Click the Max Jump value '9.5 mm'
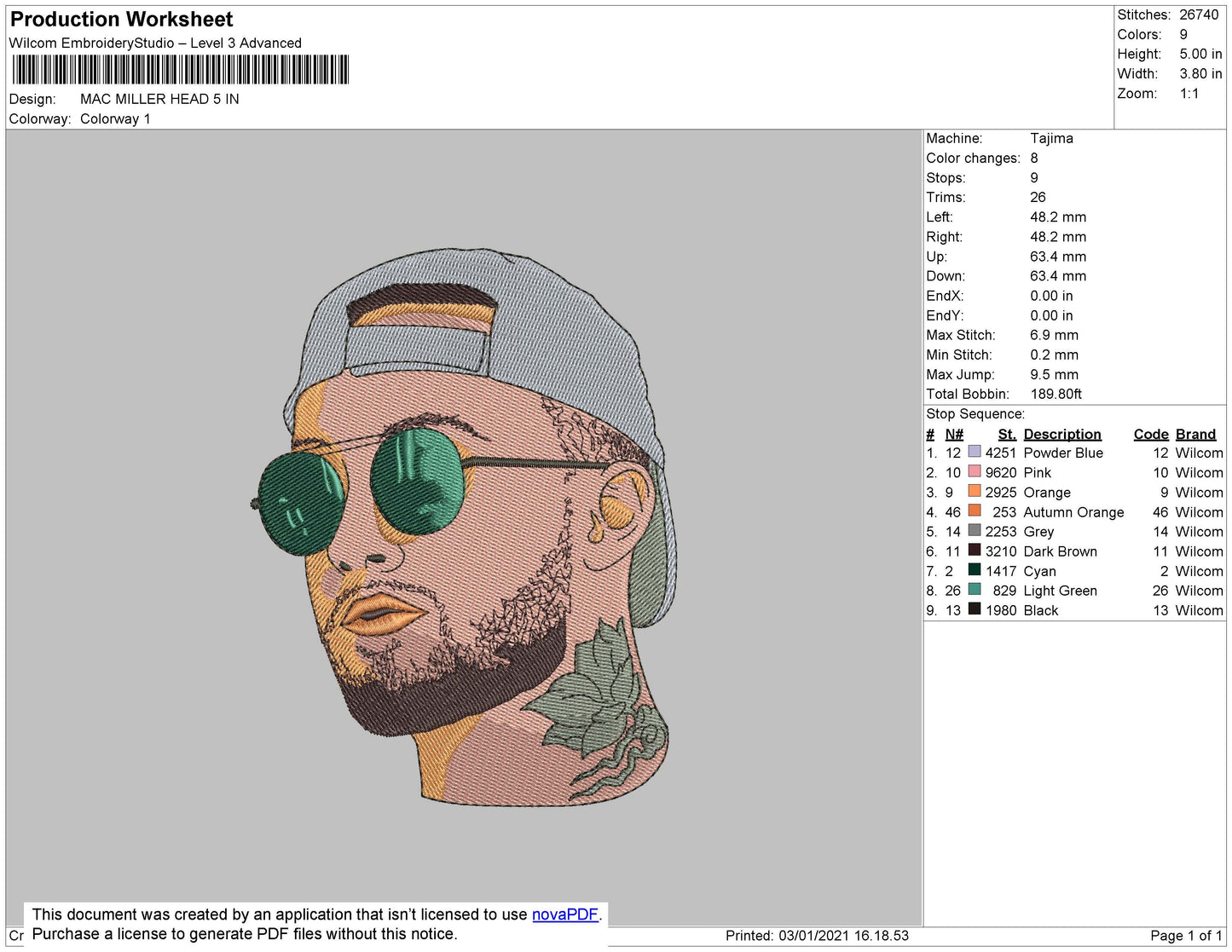Screen dimensions: 1232x952 click(x=1054, y=374)
